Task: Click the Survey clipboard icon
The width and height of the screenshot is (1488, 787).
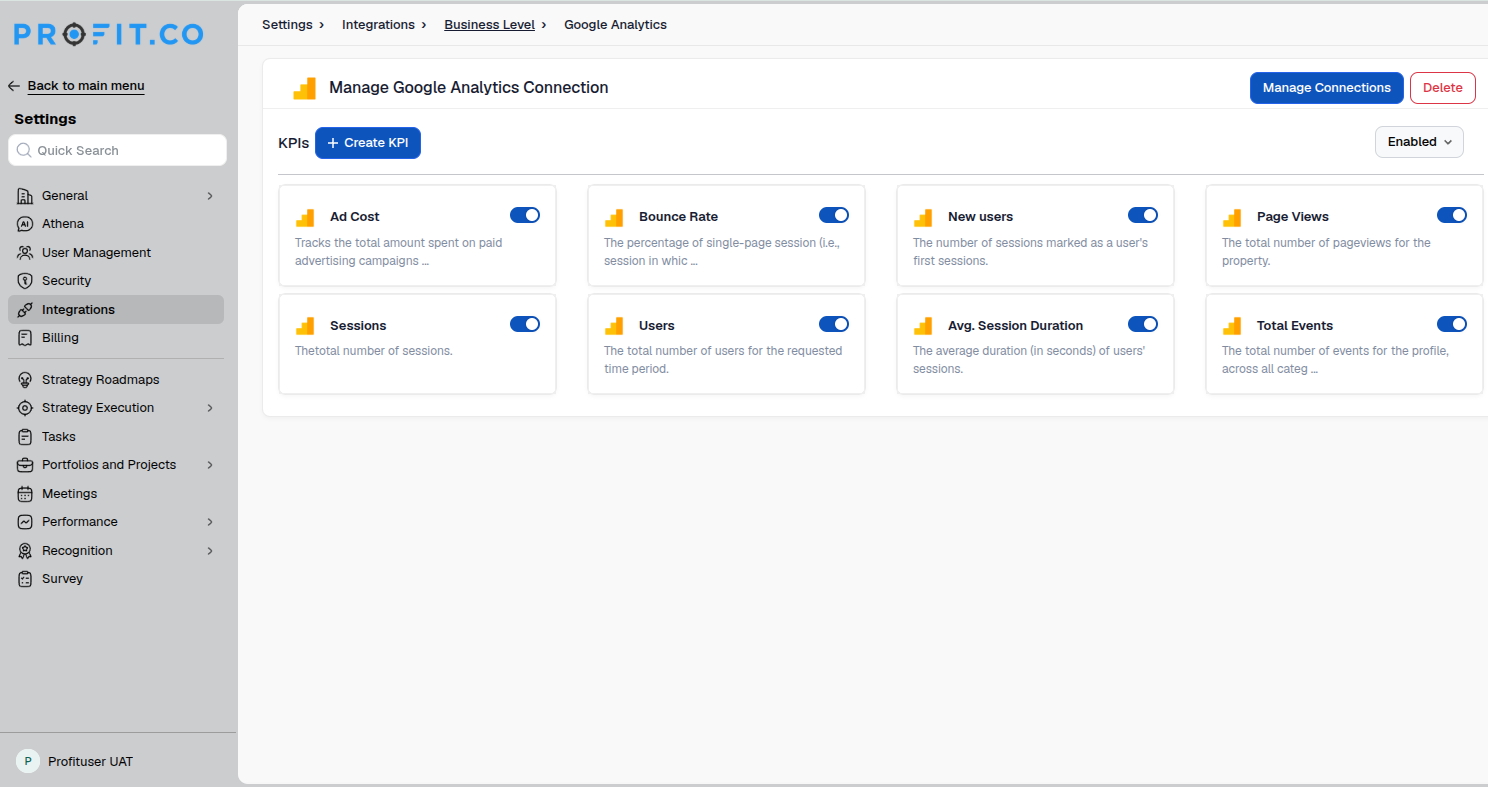Action: (x=25, y=579)
